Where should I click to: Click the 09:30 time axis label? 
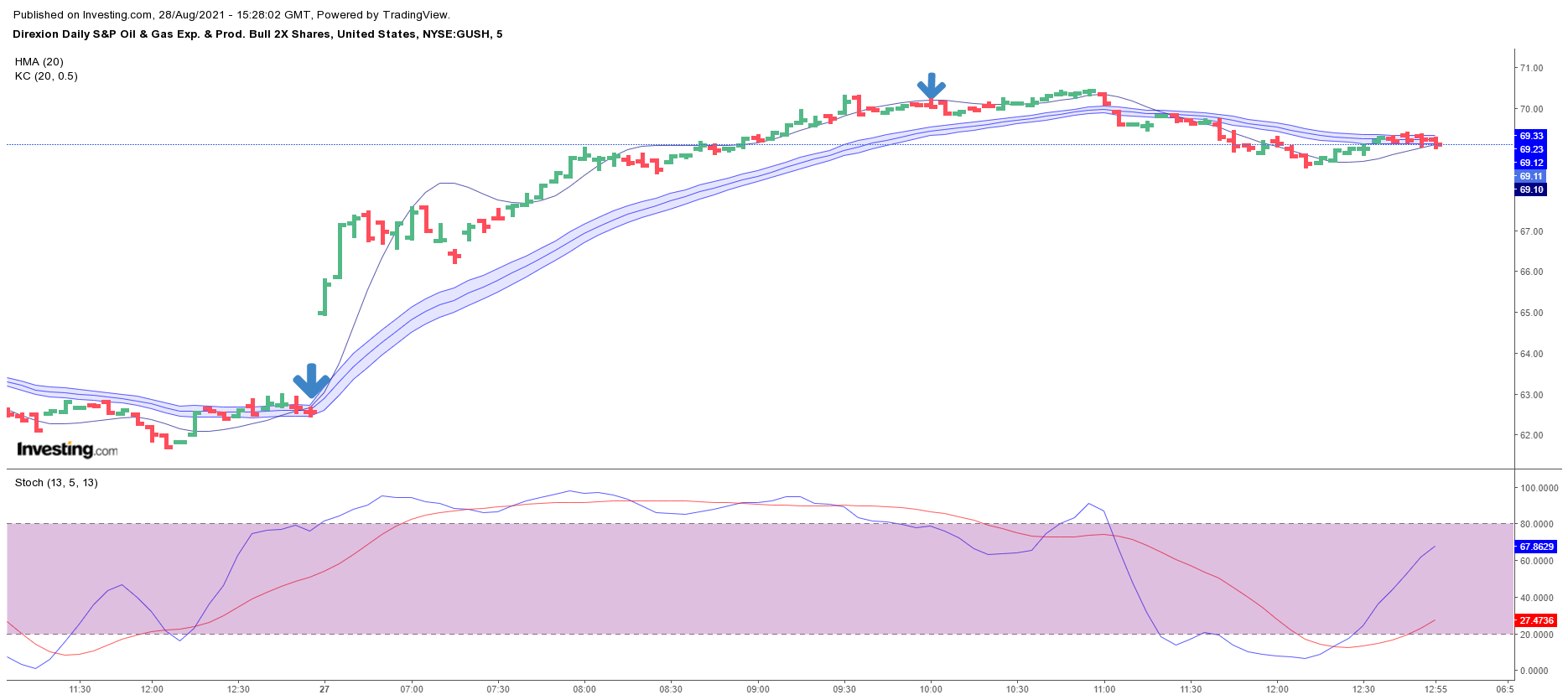844,689
